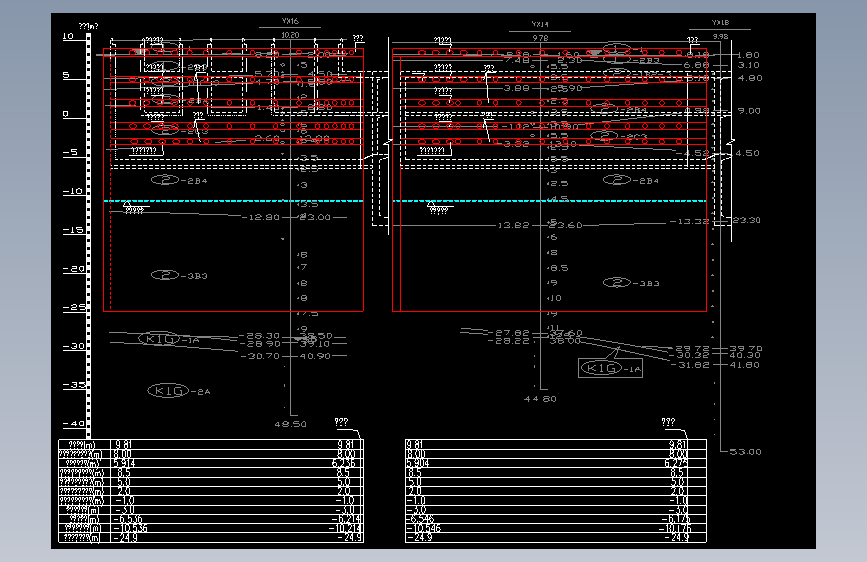Screen dimensions: 867x562
Task: Click the final depth value 53.00
Action: (x=745, y=452)
